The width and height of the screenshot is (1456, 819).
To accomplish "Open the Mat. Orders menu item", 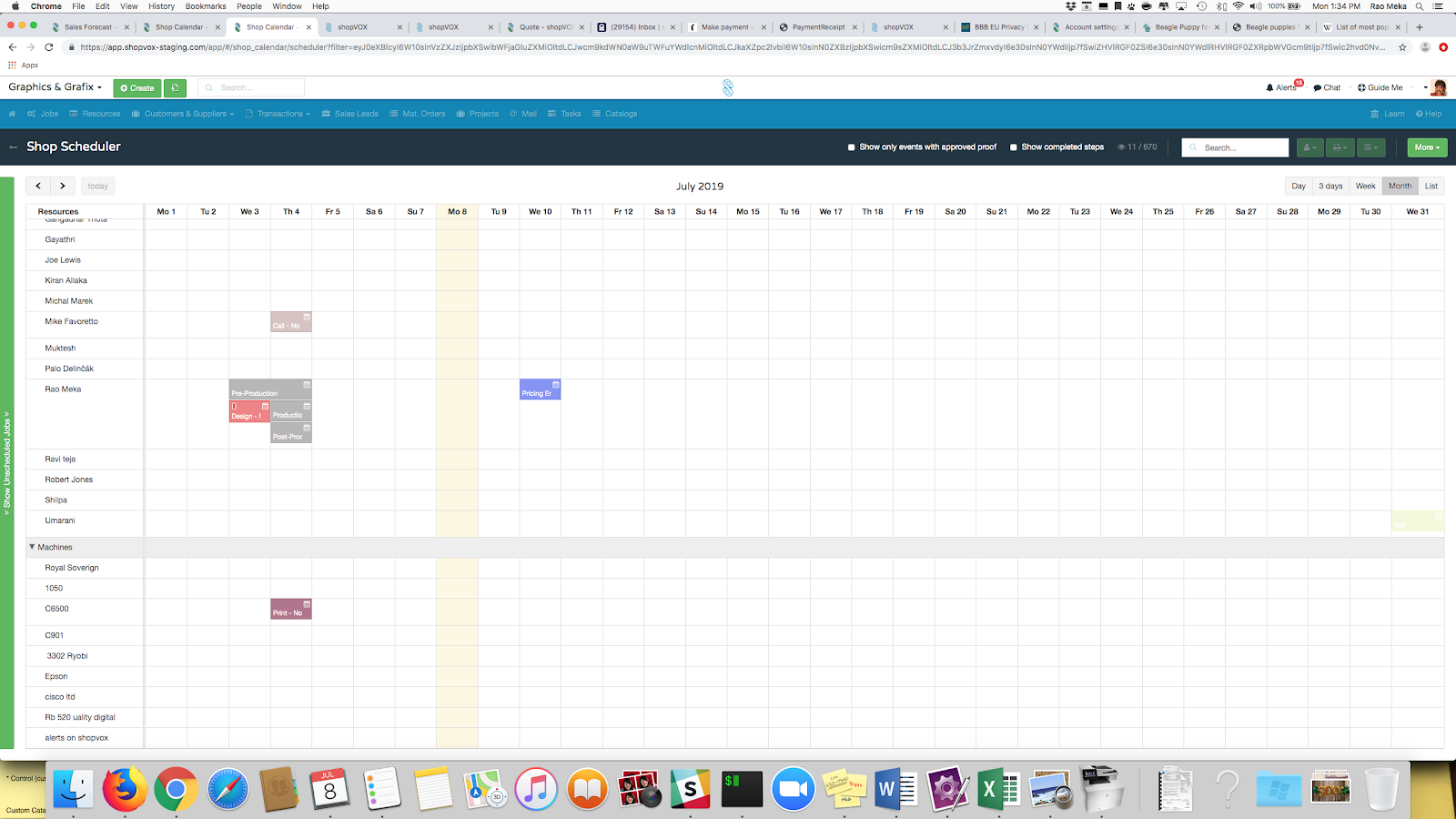I will 418,114.
